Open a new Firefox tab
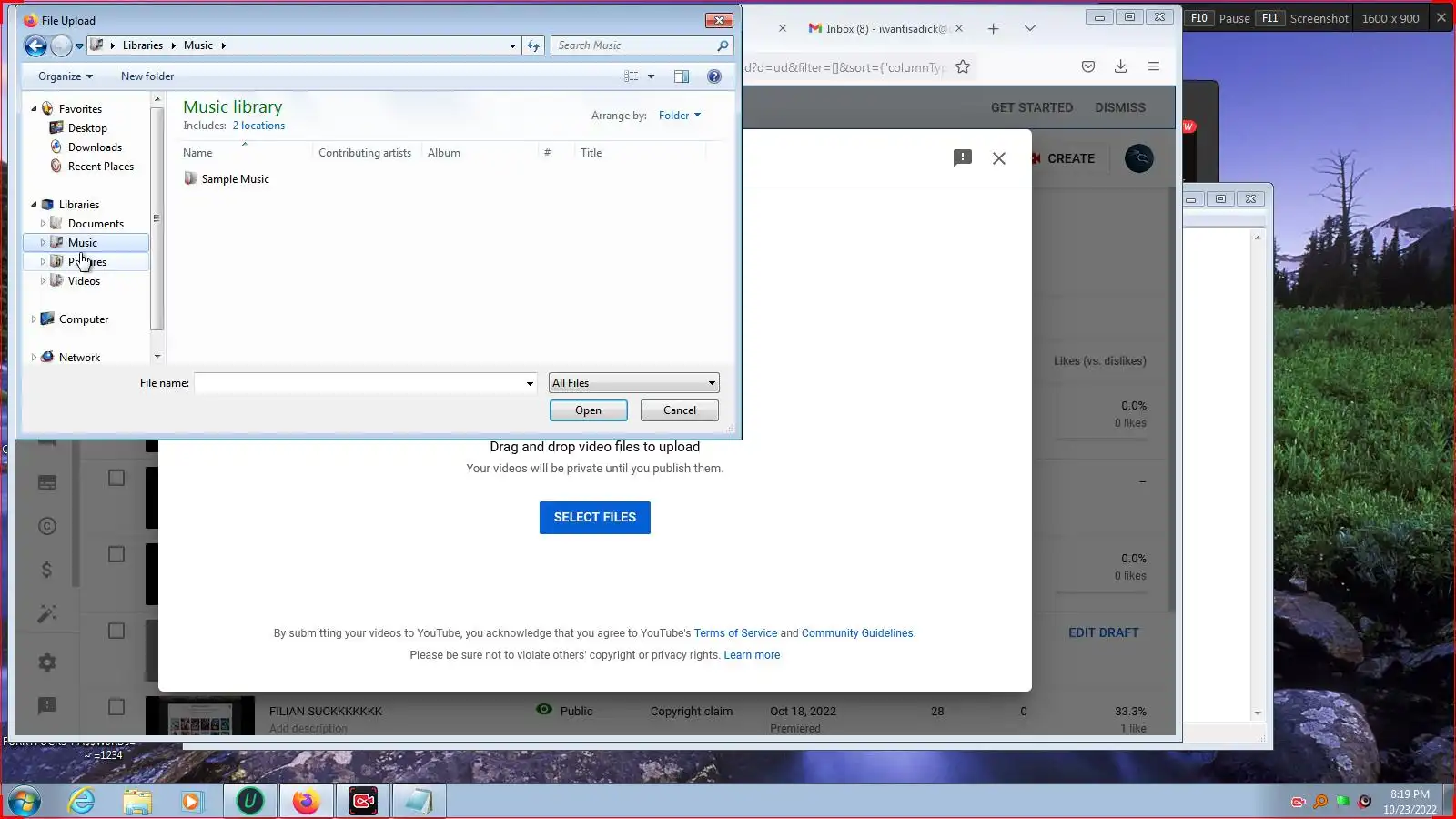Image resolution: width=1456 pixels, height=819 pixels. 994,29
